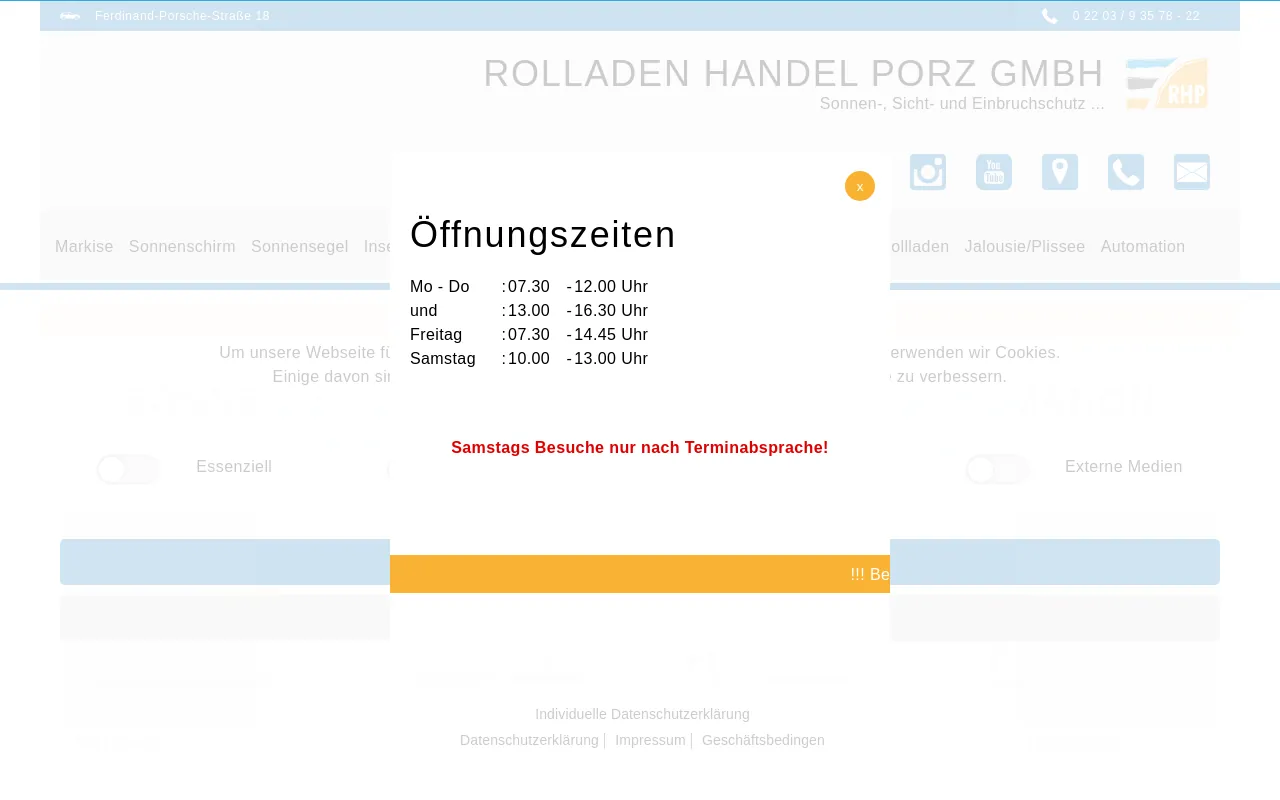Click the Mo - Do opening hours row
1280x800 pixels.
click(x=529, y=287)
